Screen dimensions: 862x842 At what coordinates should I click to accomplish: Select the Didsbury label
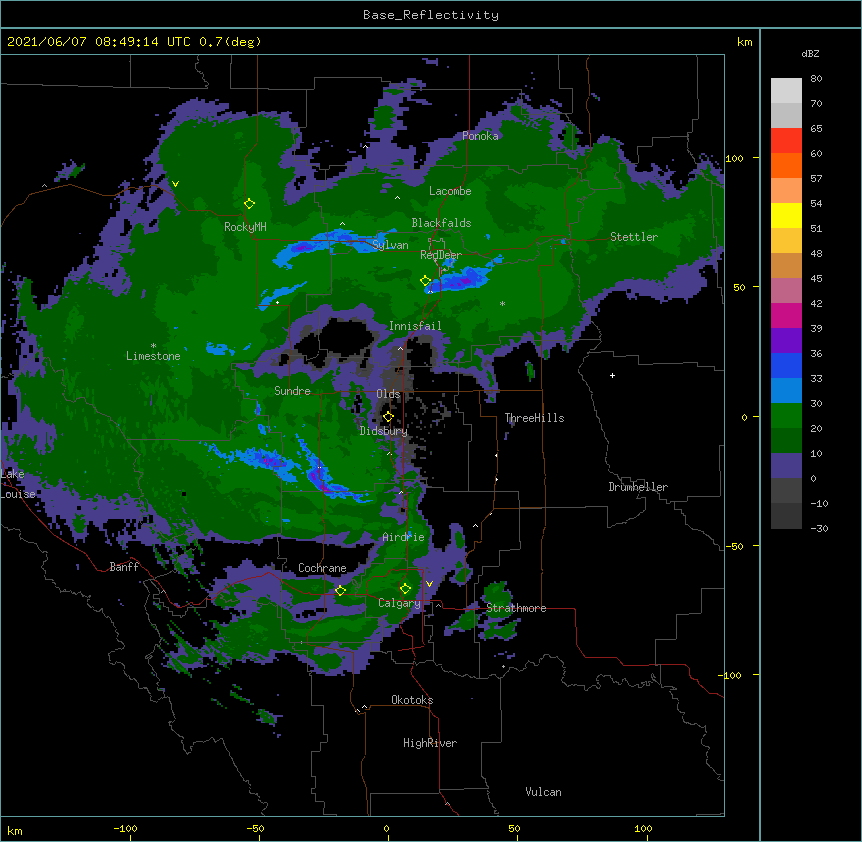pyautogui.click(x=384, y=431)
